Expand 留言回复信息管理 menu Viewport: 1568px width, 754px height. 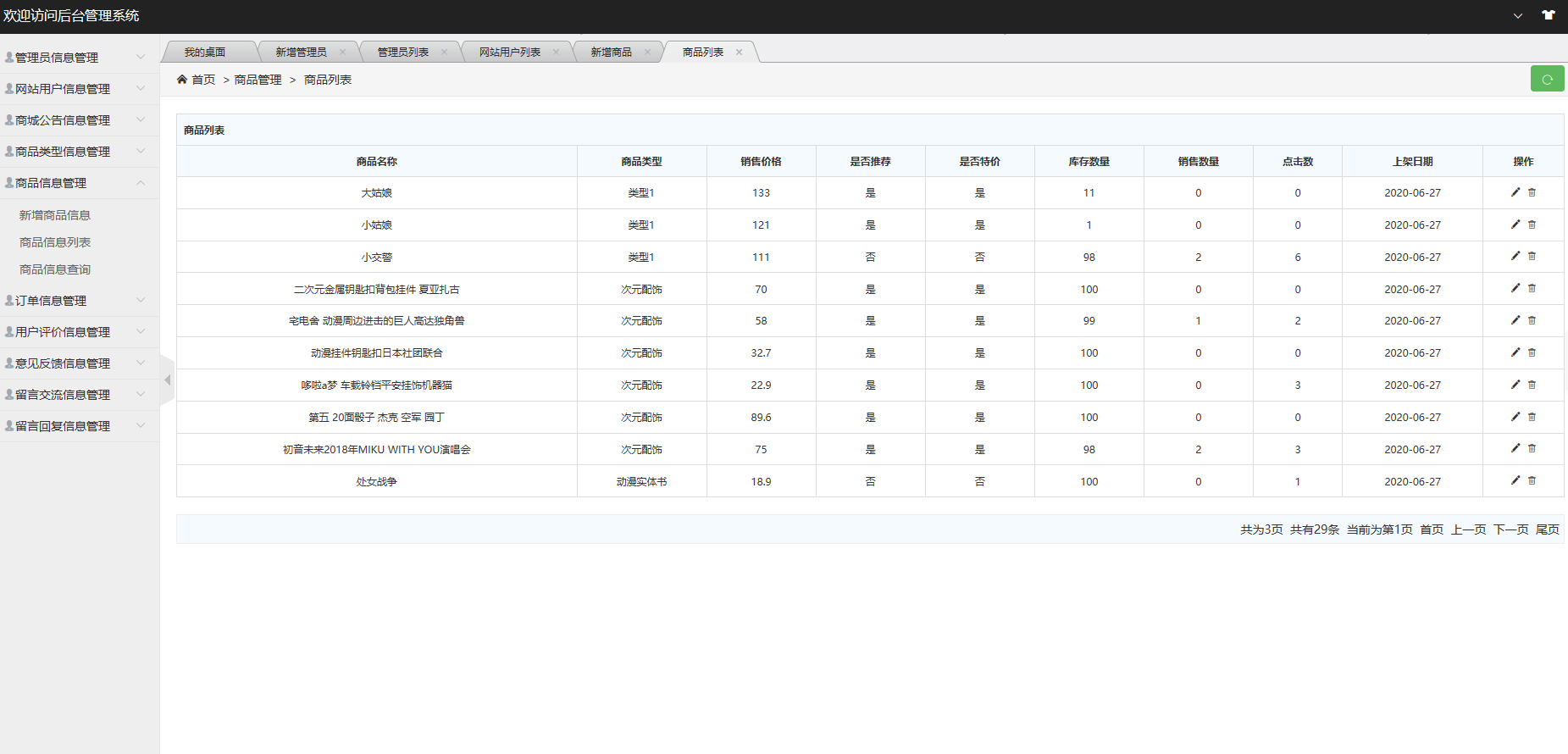click(80, 426)
